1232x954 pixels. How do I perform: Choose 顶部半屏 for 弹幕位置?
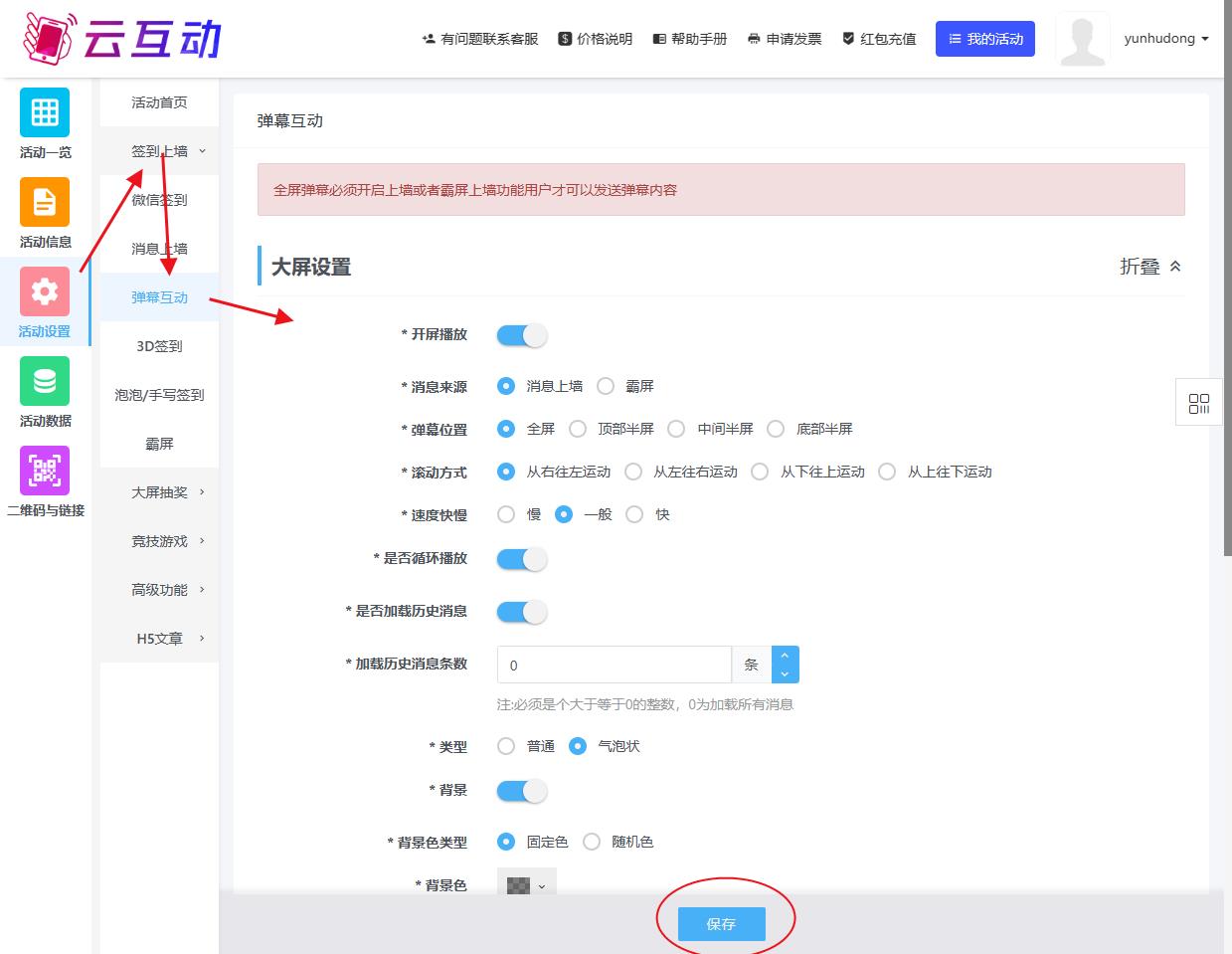coord(578,429)
